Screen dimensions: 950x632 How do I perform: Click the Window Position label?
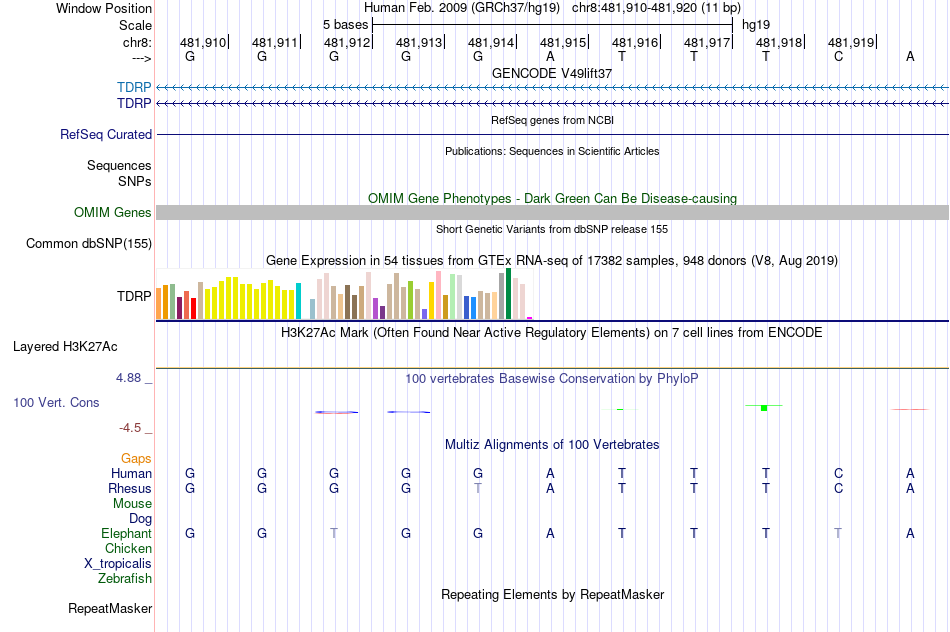click(x=104, y=8)
